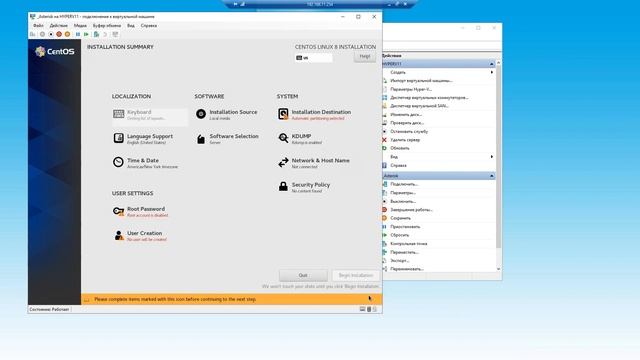Click Экспорт under Asterisk actions
This screenshot has height=360, width=640.
(399, 260)
